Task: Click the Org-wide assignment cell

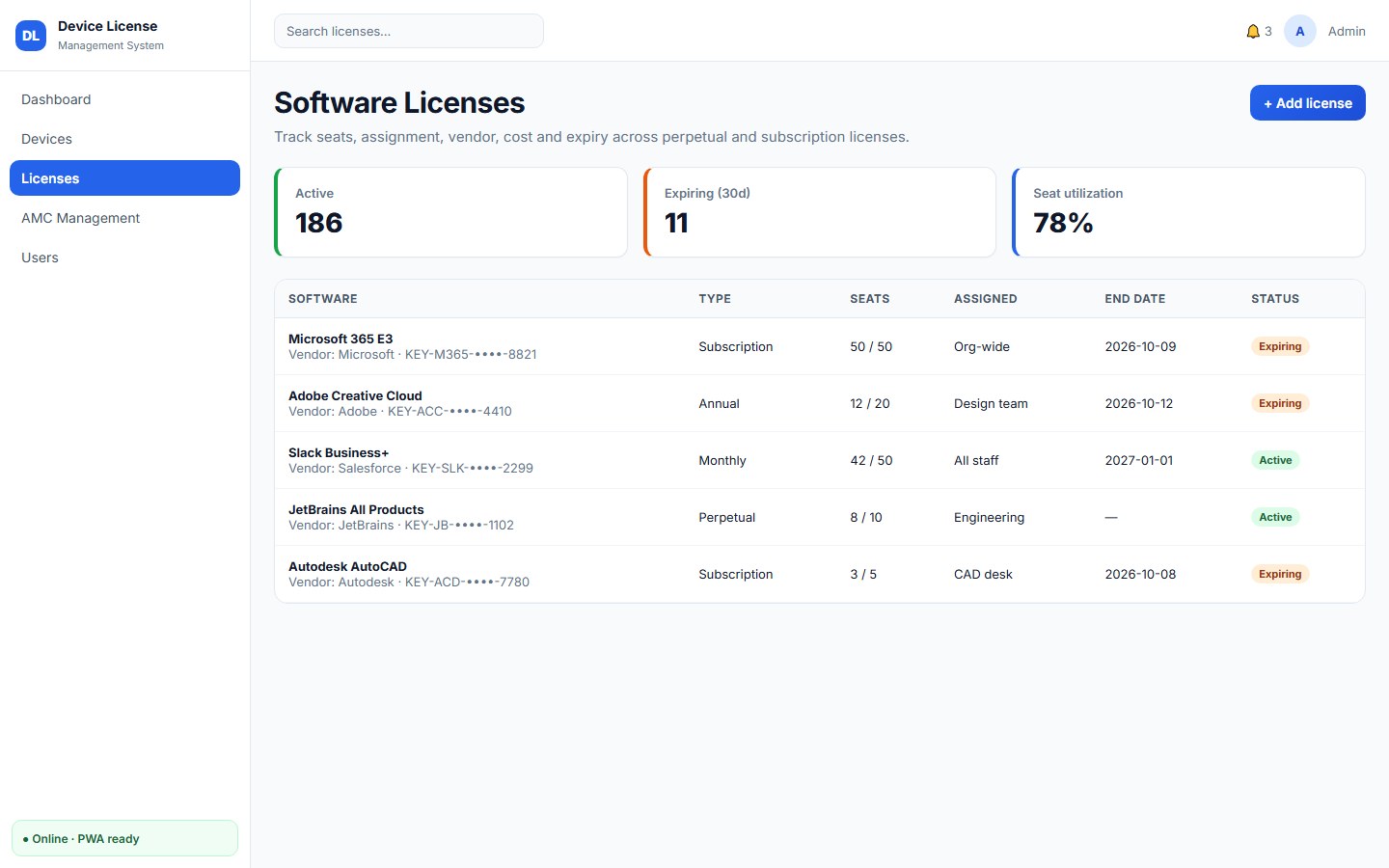Action: pos(982,347)
